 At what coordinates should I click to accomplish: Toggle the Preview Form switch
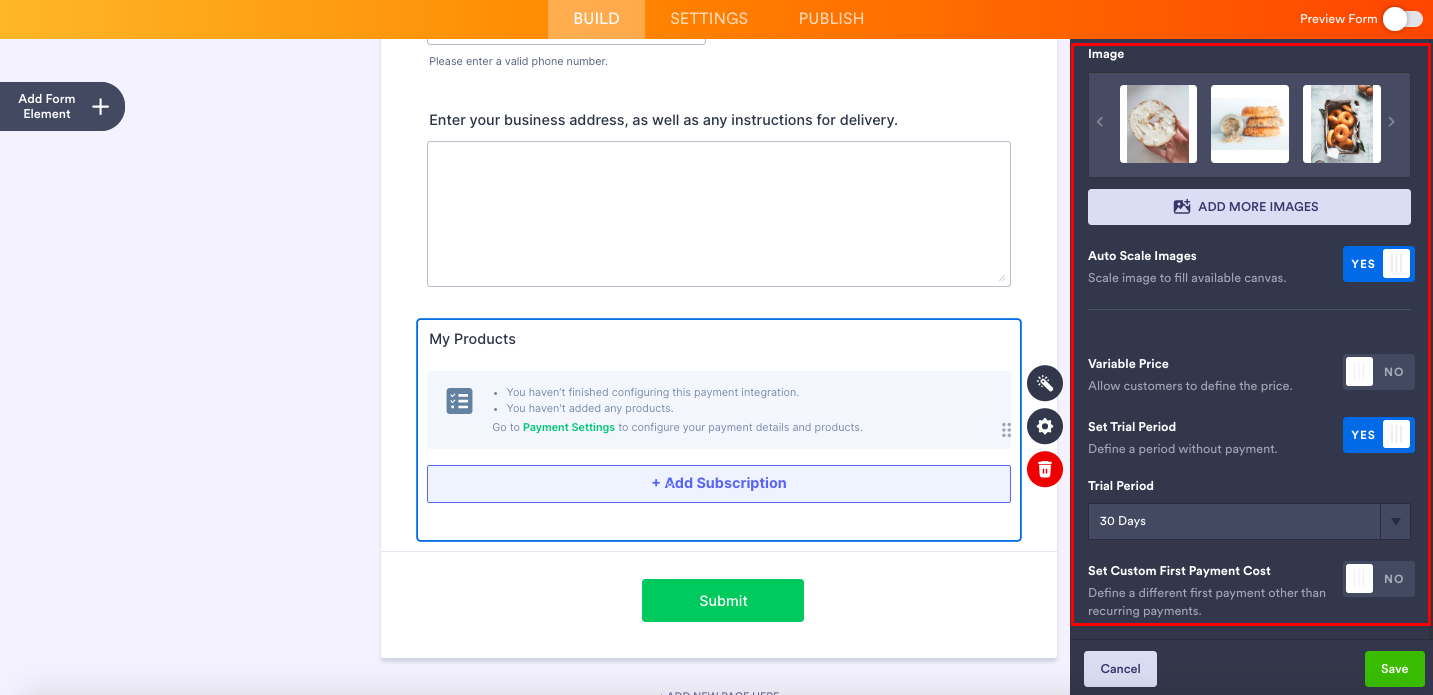1402,19
